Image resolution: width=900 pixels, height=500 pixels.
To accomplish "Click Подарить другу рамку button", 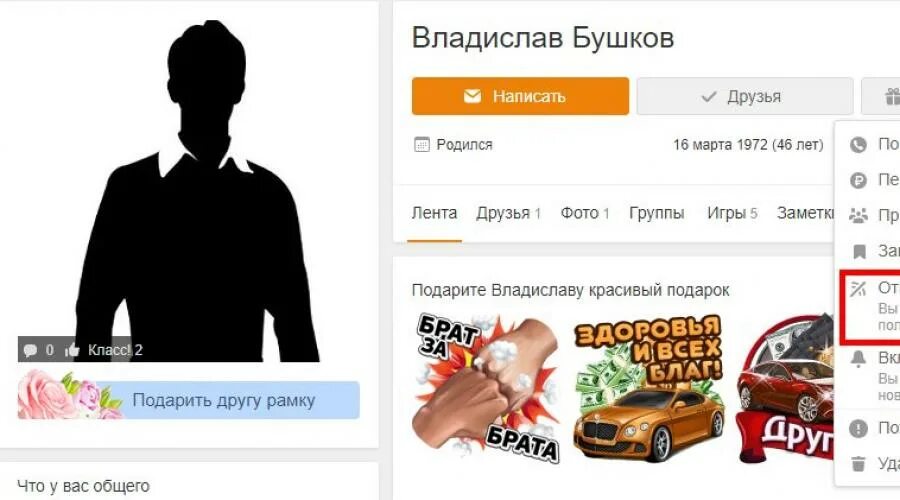I will (x=189, y=400).
